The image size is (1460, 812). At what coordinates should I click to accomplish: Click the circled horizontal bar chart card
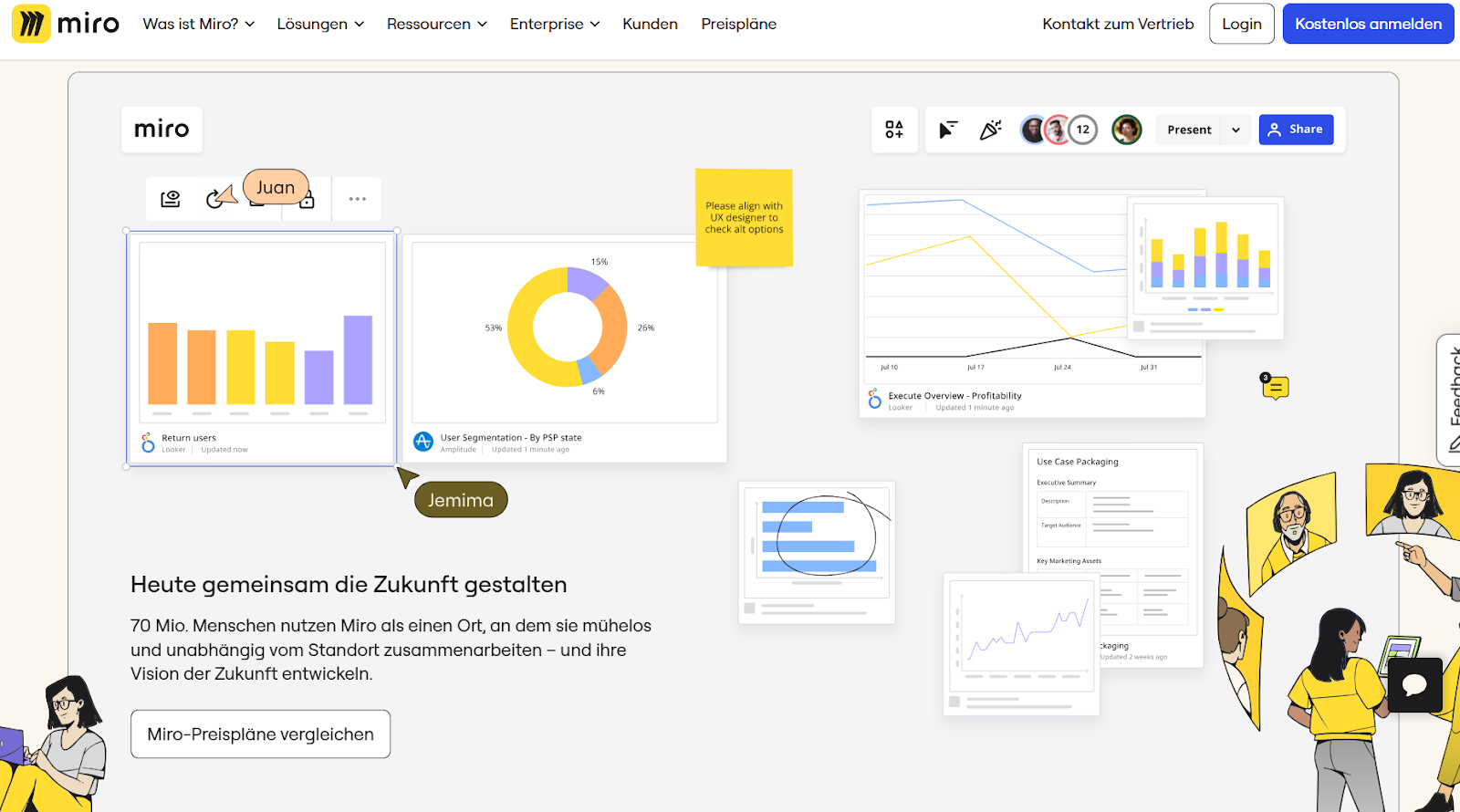click(817, 553)
